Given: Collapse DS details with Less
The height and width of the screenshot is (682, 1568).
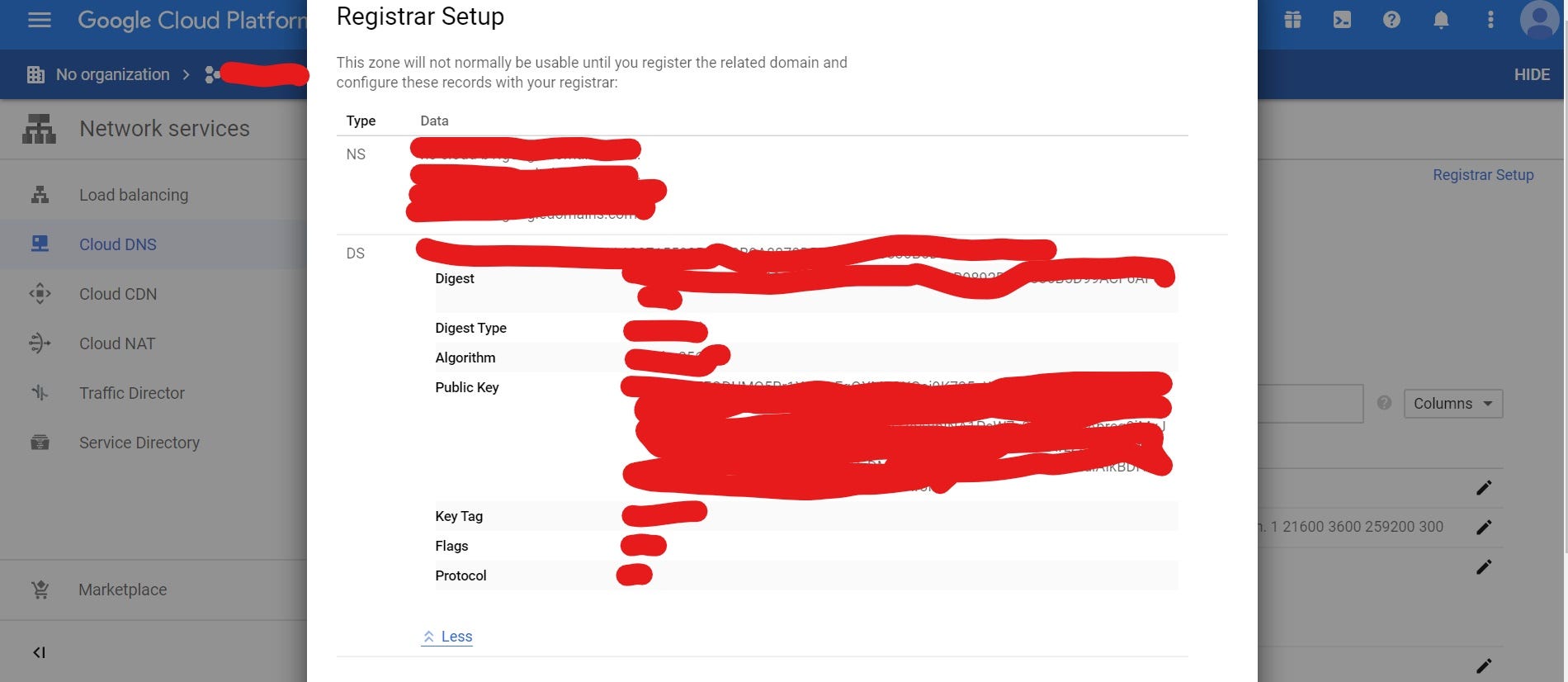Looking at the screenshot, I should pos(446,637).
